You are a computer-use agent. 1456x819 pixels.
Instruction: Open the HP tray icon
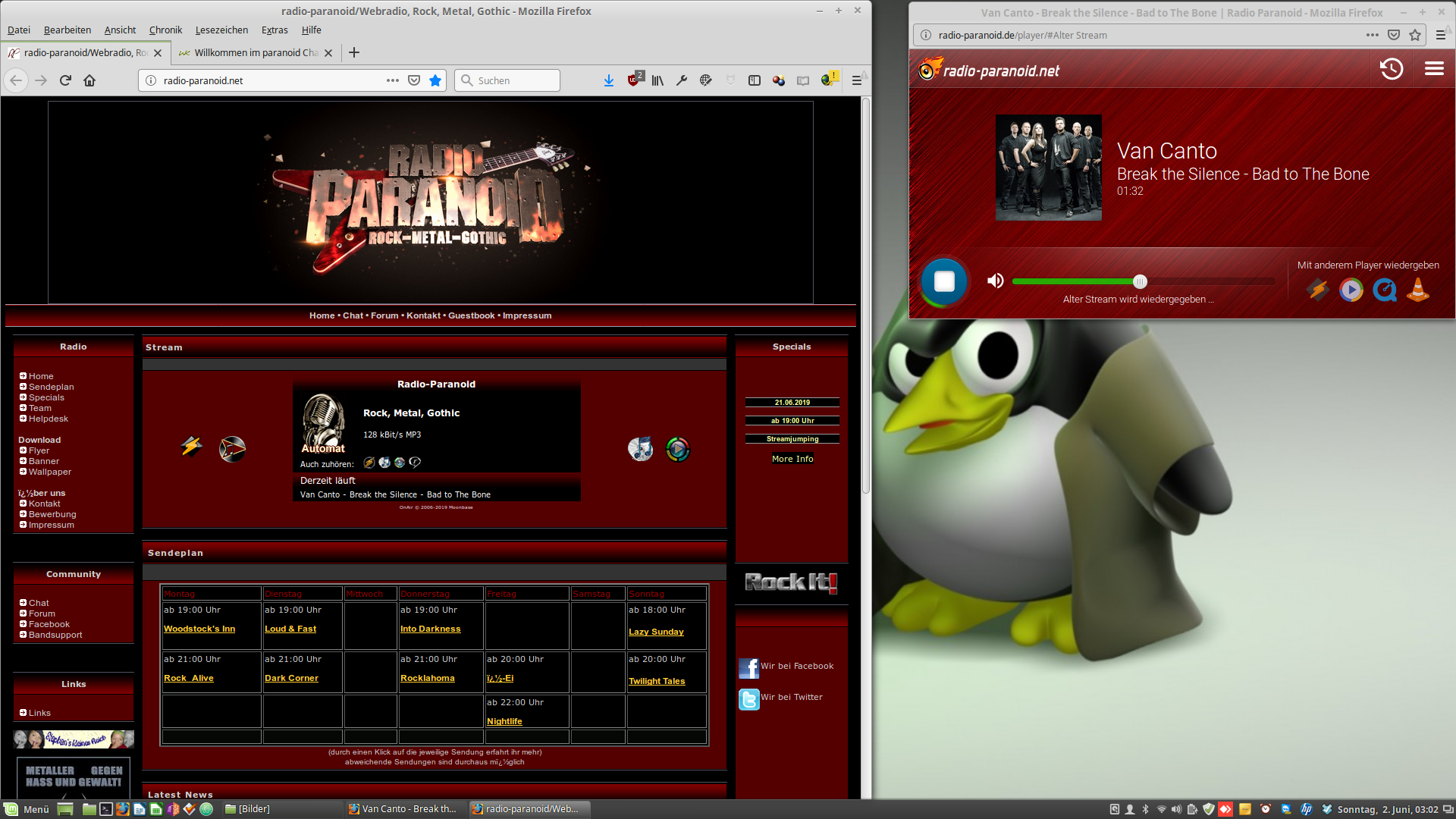(1306, 809)
